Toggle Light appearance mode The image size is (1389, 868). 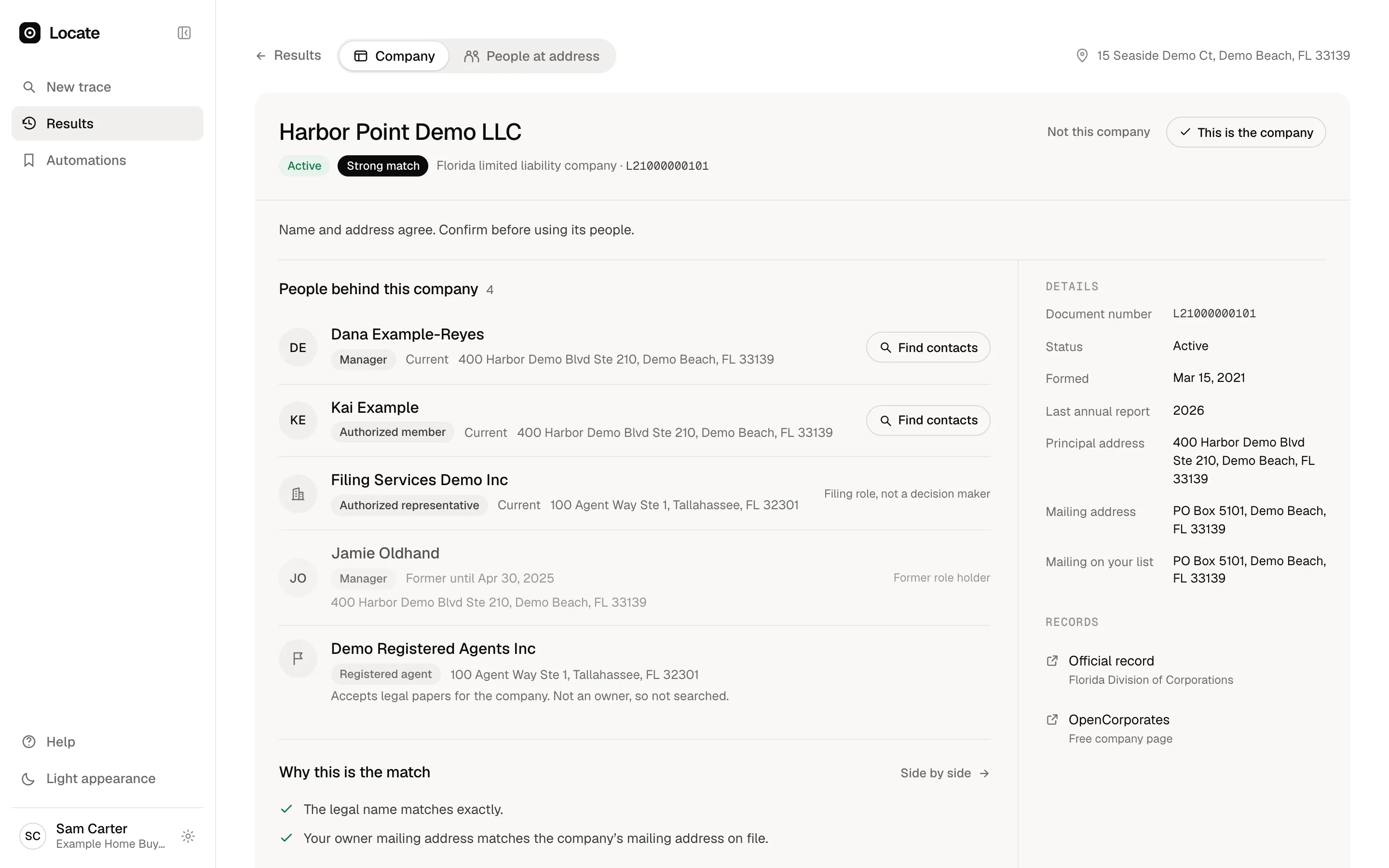point(108,778)
